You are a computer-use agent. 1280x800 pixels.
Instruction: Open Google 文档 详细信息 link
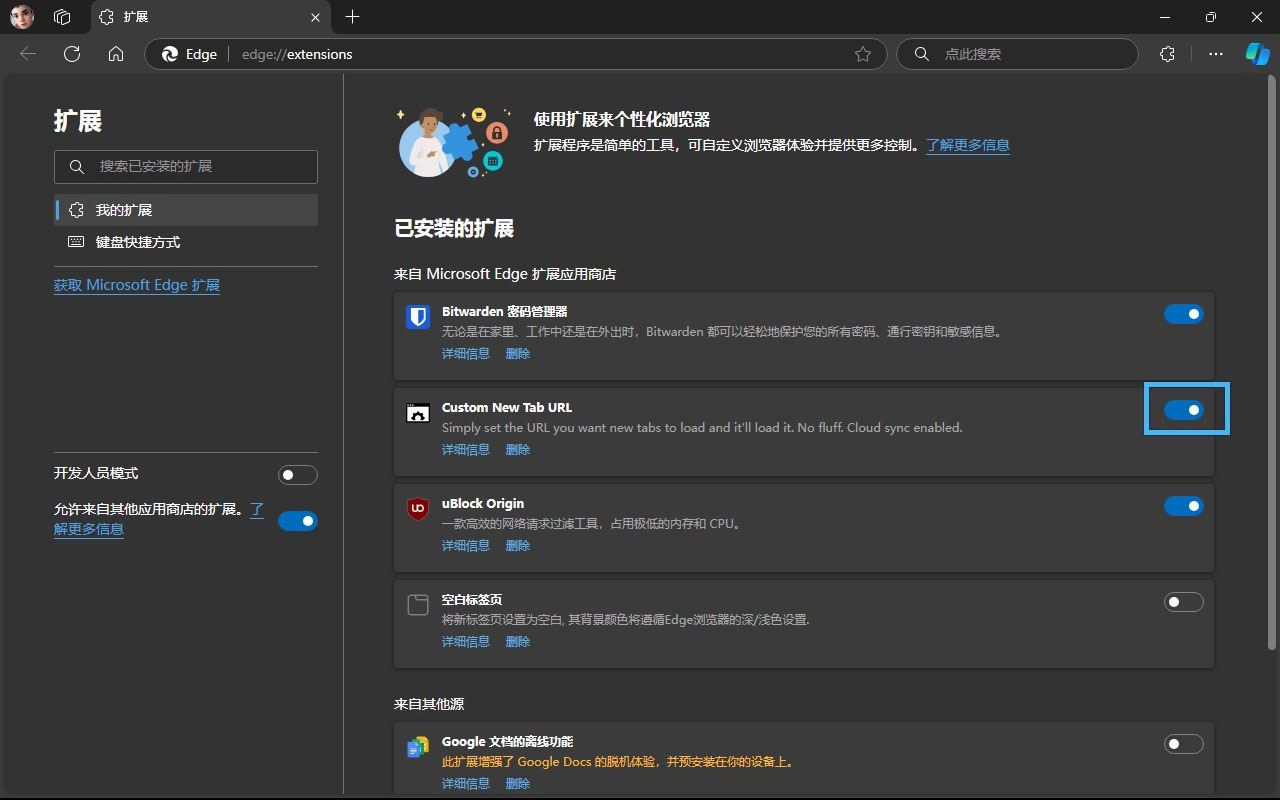[466, 783]
